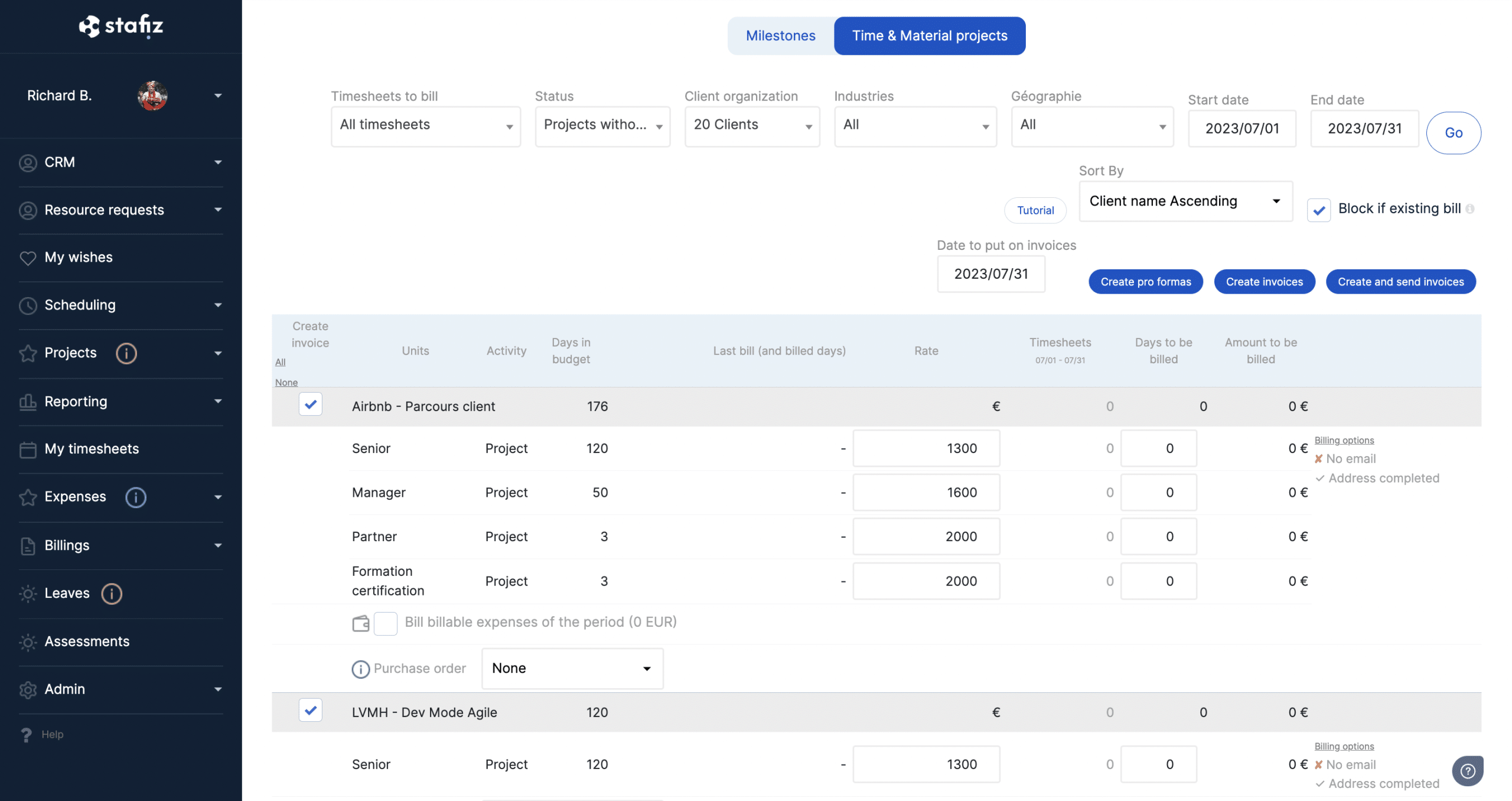Click the info icon next to Projects

[x=126, y=353]
